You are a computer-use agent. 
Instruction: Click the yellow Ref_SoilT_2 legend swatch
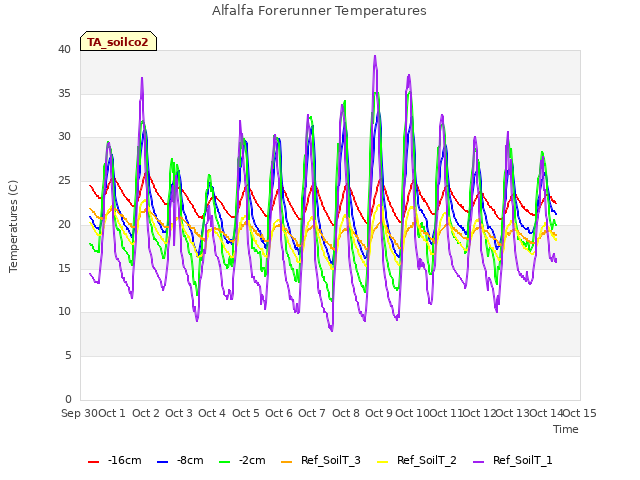[382, 462]
